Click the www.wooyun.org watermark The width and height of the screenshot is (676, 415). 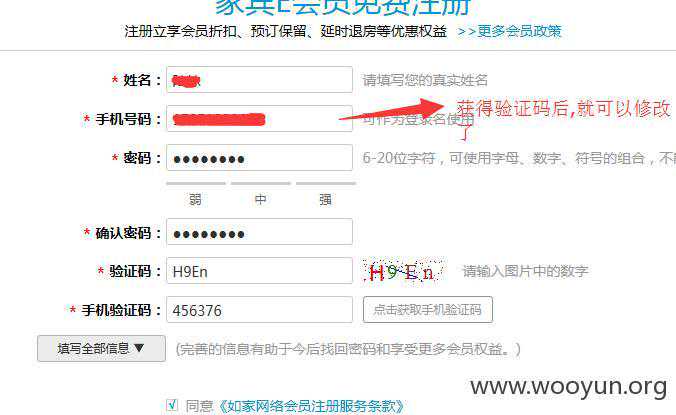coord(569,387)
